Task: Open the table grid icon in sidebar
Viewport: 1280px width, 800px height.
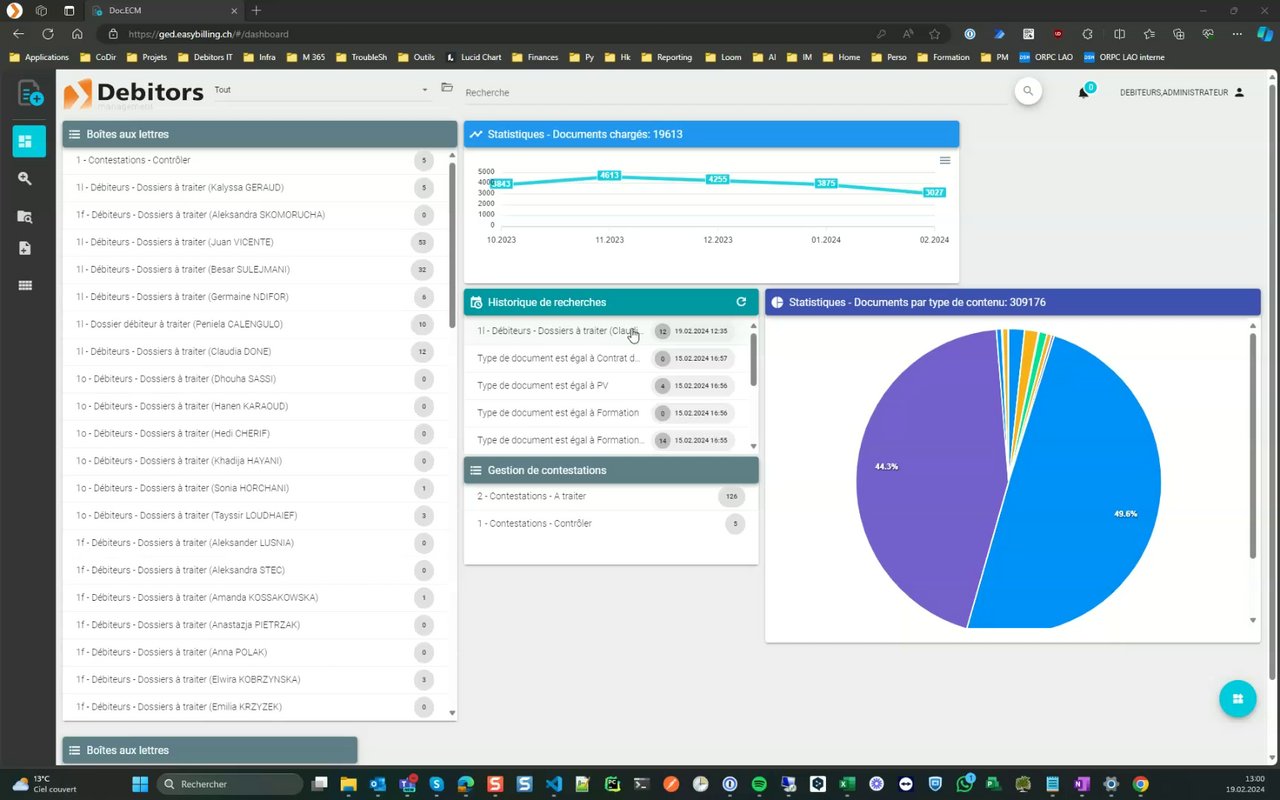Action: 26,285
